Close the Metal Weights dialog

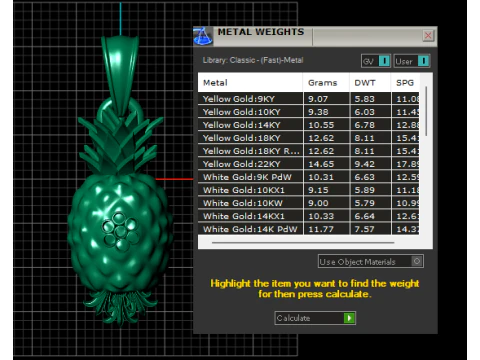pyautogui.click(x=428, y=35)
